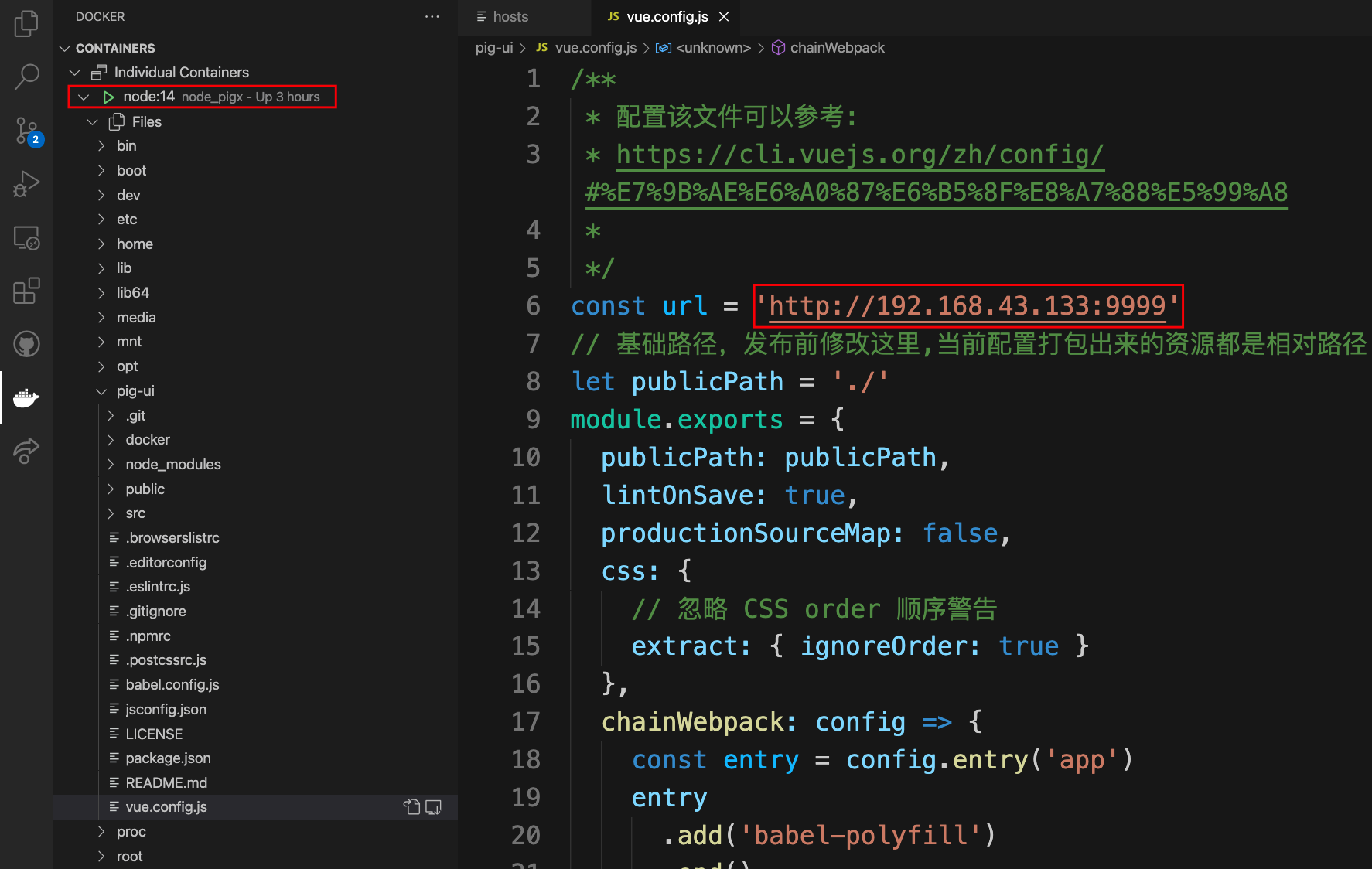Collapse the Individual Containers group
Image resolution: width=1372 pixels, height=869 pixels.
(75, 72)
